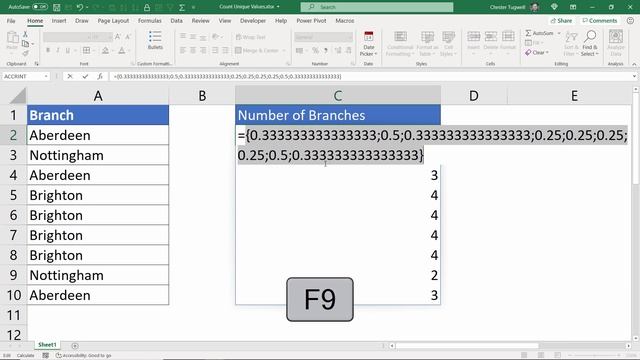Click the lock icon in quick access toolbar
The width and height of the screenshot is (640, 360).
tap(147, 7)
